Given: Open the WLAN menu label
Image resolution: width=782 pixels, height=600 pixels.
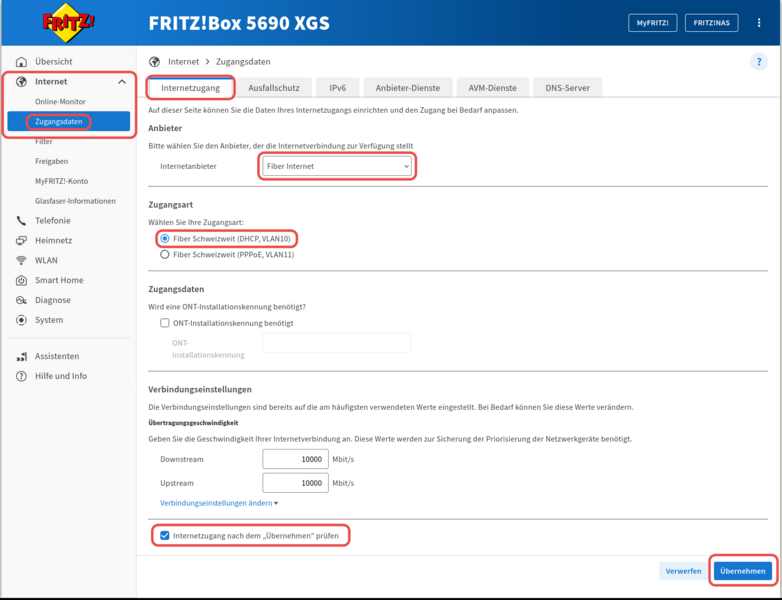Looking at the screenshot, I should tap(46, 260).
